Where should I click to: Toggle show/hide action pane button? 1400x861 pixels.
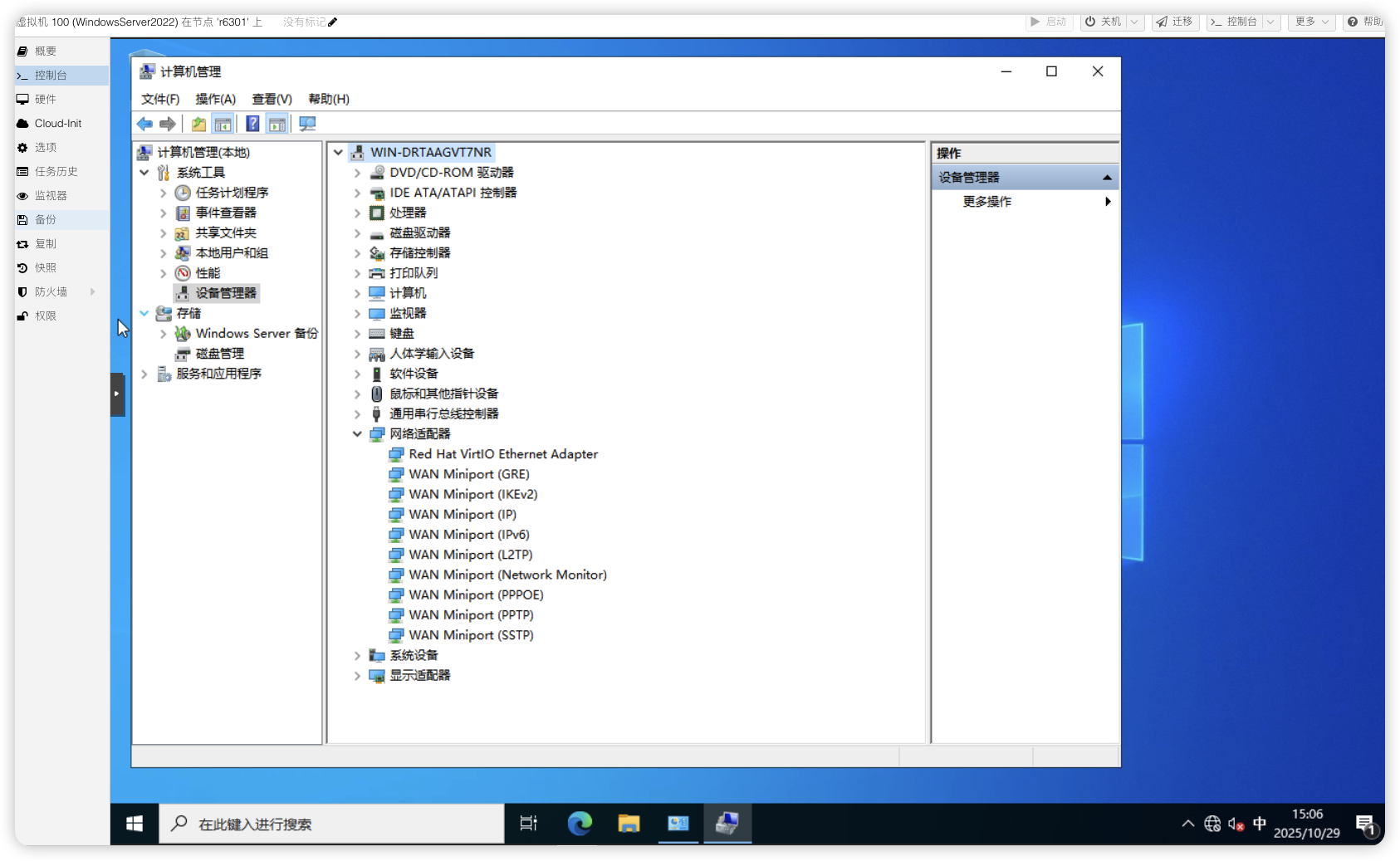tap(277, 125)
